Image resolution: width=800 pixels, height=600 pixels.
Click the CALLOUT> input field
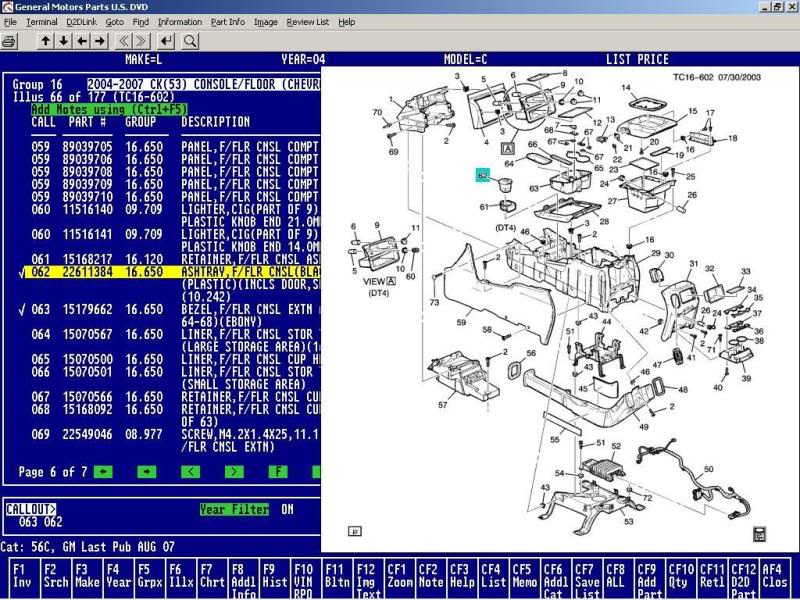[x=31, y=509]
